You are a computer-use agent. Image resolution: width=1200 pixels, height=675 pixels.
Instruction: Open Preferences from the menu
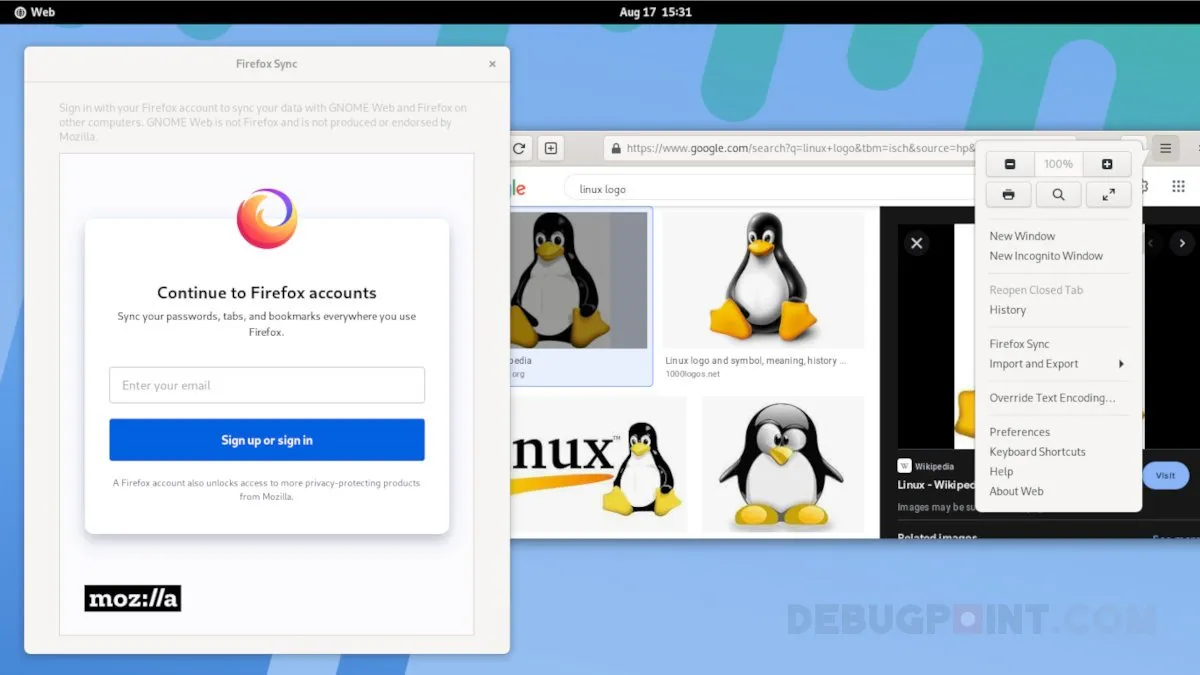(1019, 432)
